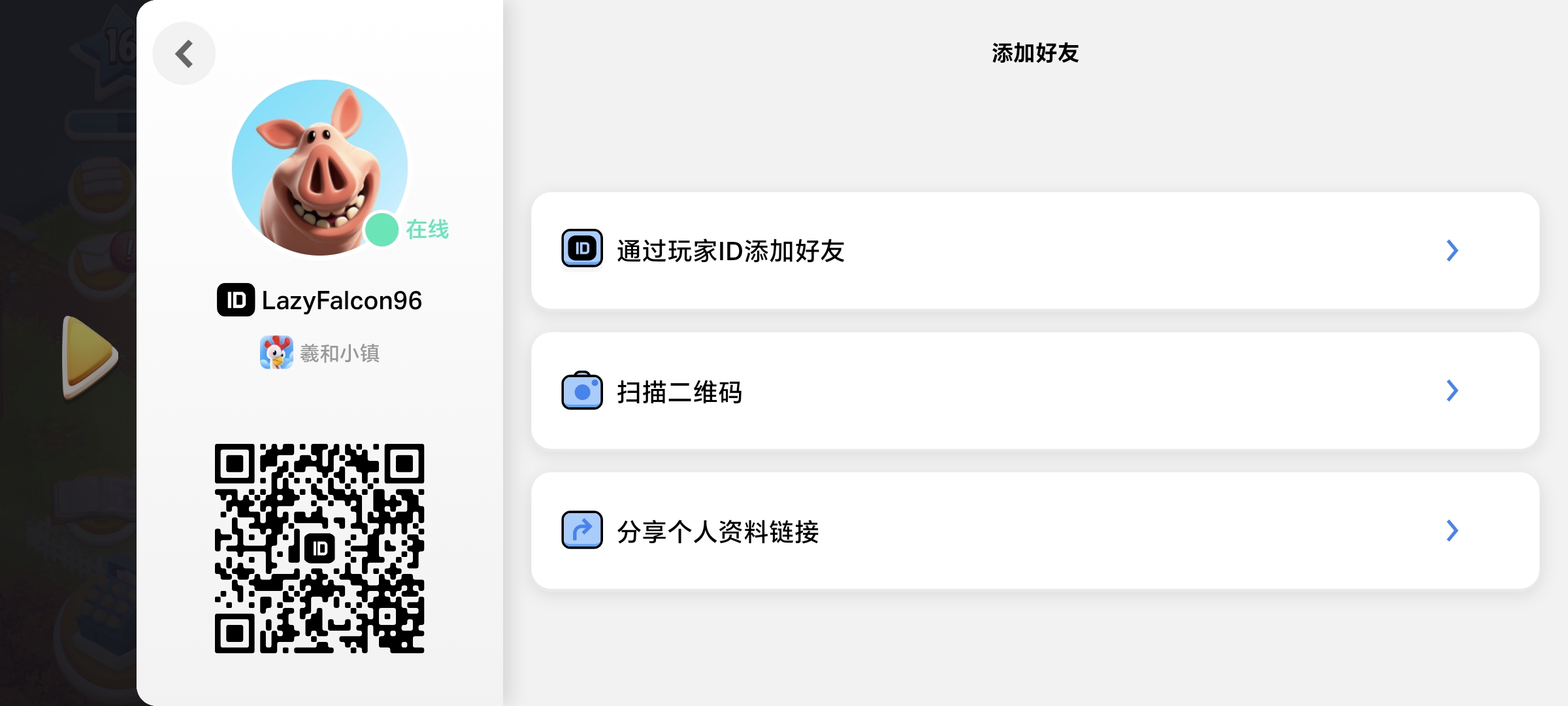Click the green online status dot
1568x706 pixels.
(382, 228)
